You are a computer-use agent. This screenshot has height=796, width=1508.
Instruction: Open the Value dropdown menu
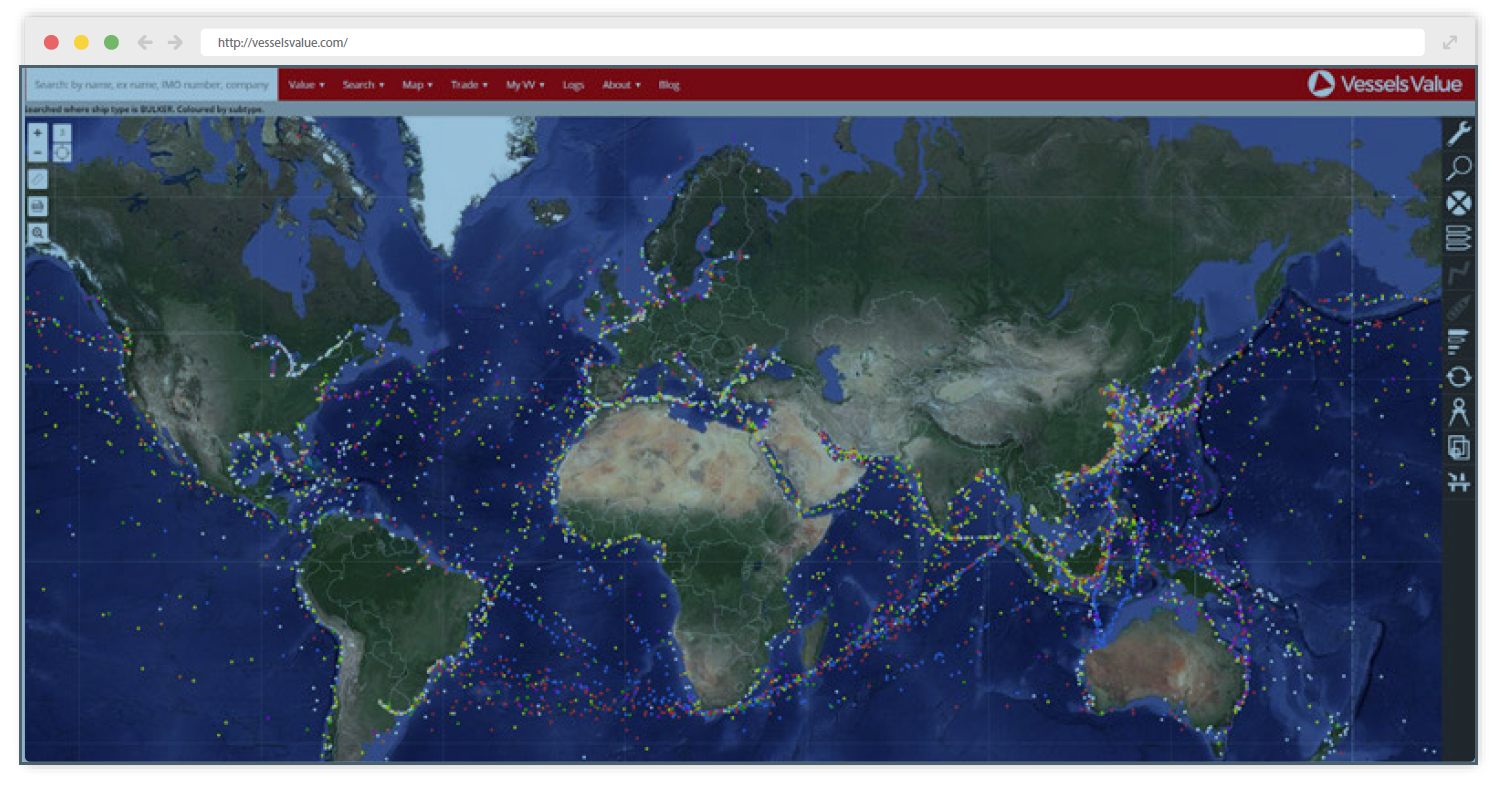[x=306, y=85]
